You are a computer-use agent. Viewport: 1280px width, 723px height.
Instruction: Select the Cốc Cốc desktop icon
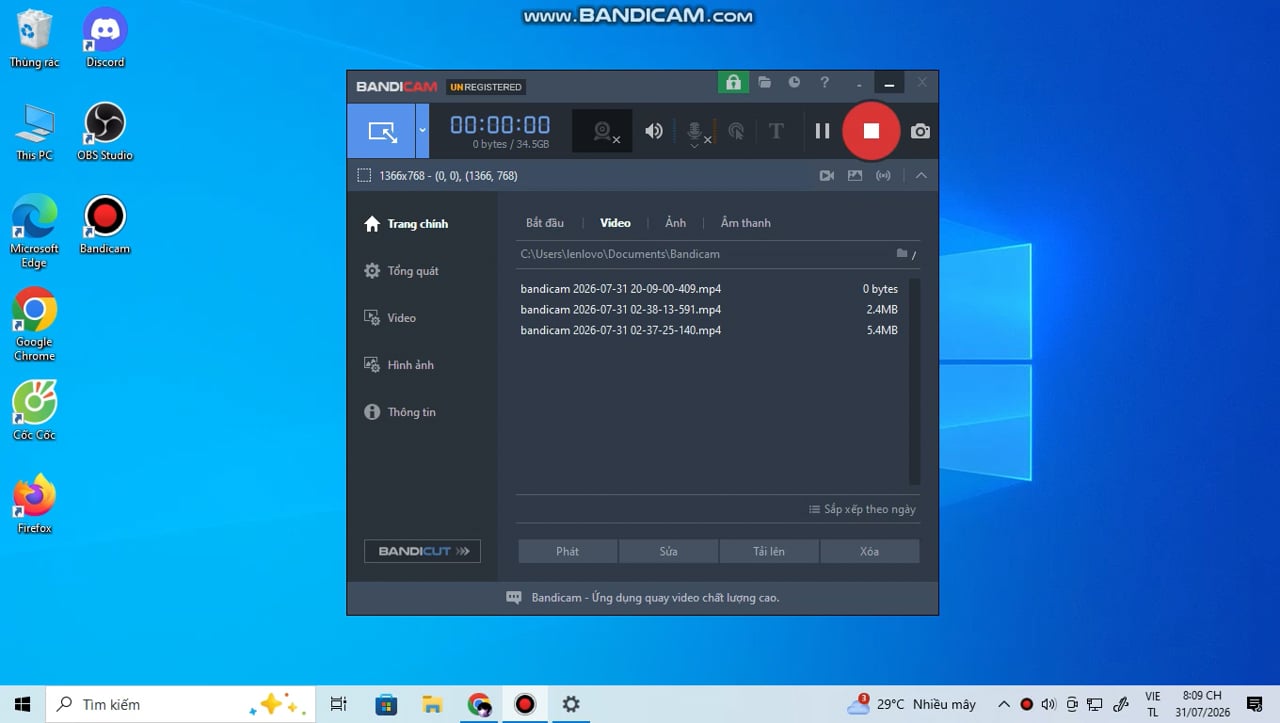click(34, 411)
